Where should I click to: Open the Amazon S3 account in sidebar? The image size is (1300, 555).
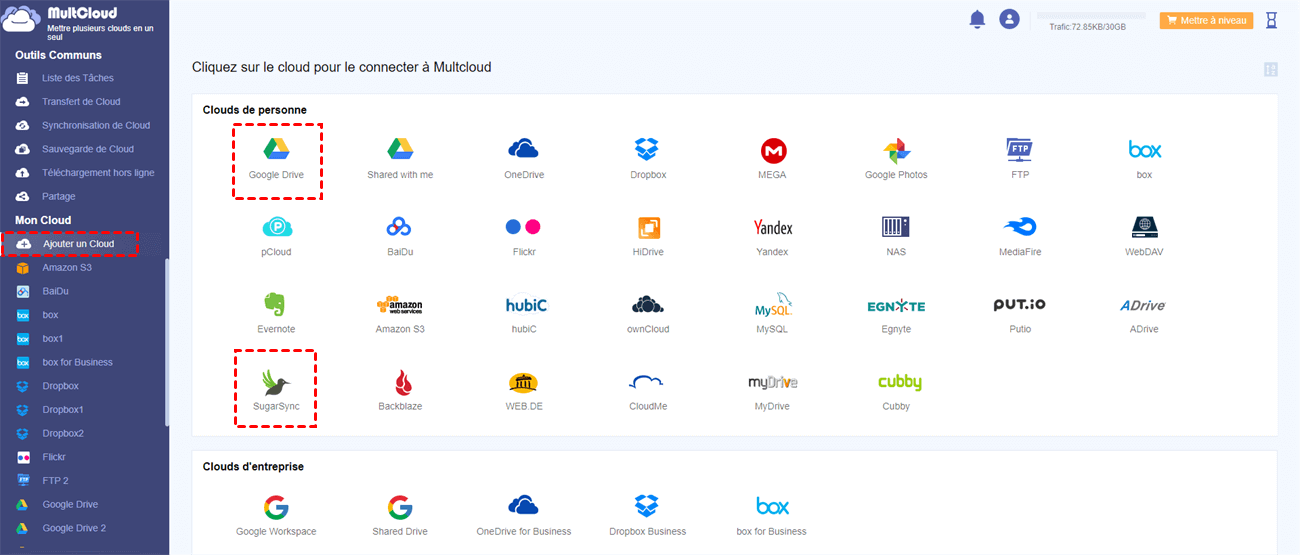pyautogui.click(x=68, y=268)
